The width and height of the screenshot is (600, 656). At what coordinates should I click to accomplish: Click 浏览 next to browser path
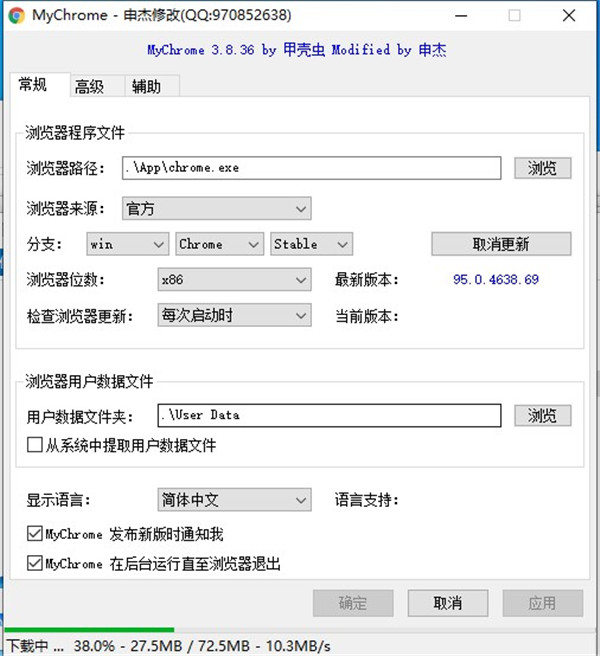(x=542, y=168)
